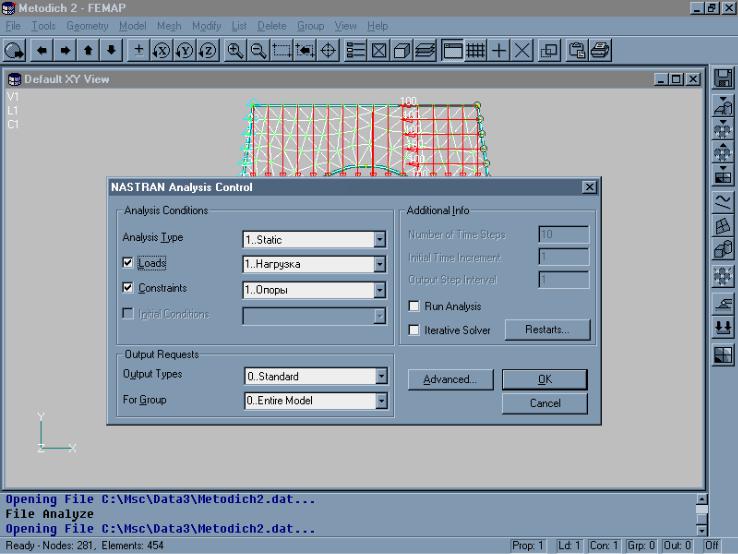This screenshot has width=738, height=554.
Task: Click message pane scrollbar down arrow
Action: coord(701,530)
